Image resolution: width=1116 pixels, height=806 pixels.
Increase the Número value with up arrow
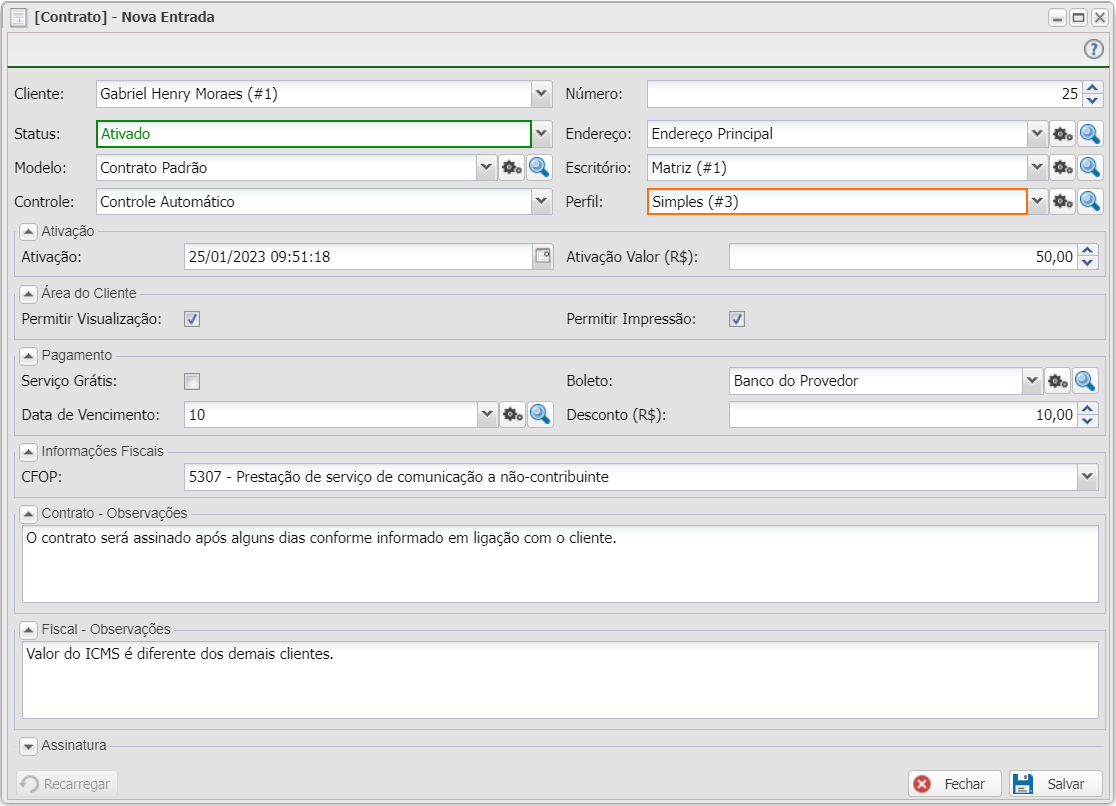point(1093,88)
